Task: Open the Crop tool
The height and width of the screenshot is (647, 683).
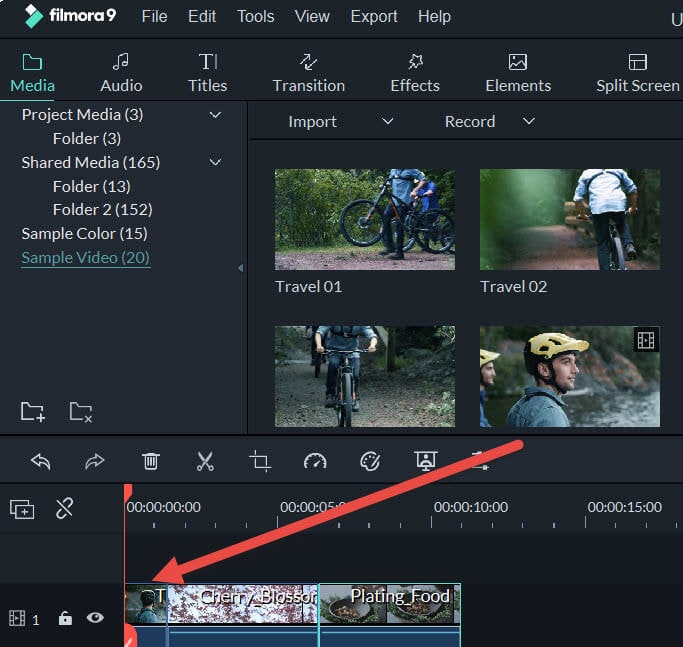Action: 260,461
